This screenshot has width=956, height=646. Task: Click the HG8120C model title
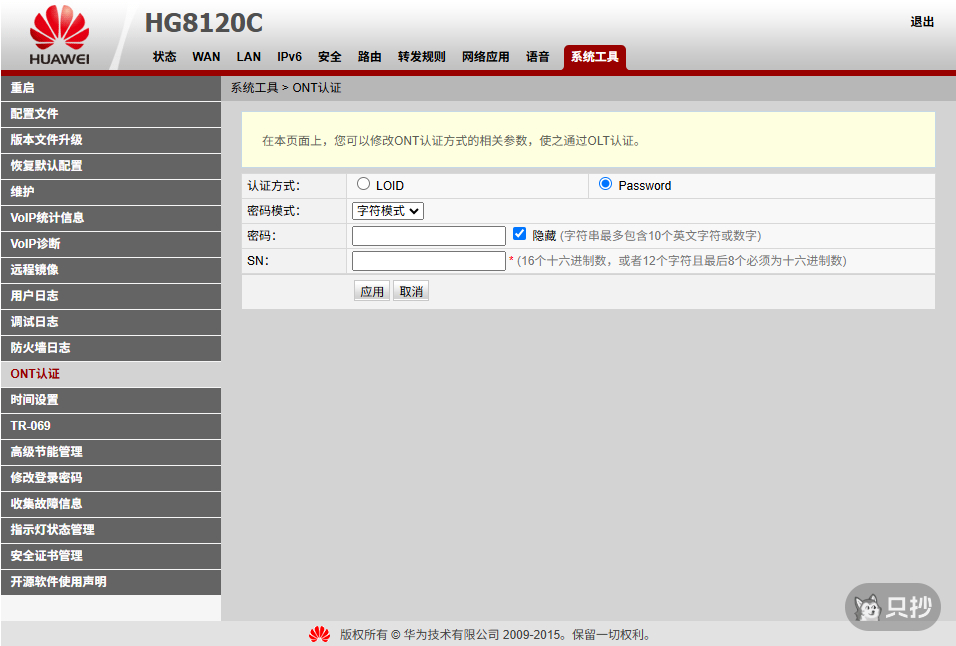click(x=204, y=23)
